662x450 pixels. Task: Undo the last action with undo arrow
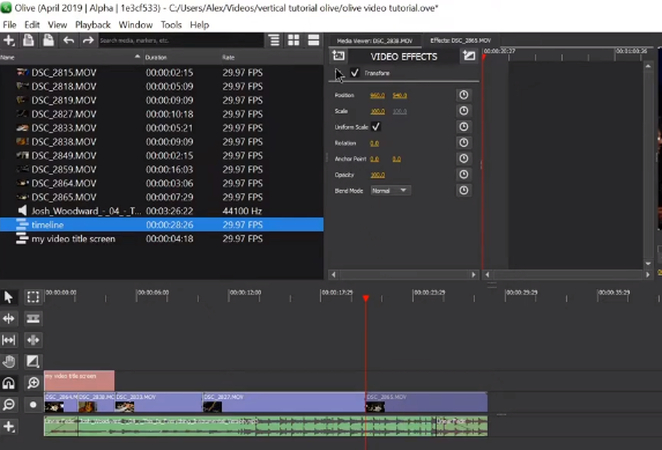68,41
